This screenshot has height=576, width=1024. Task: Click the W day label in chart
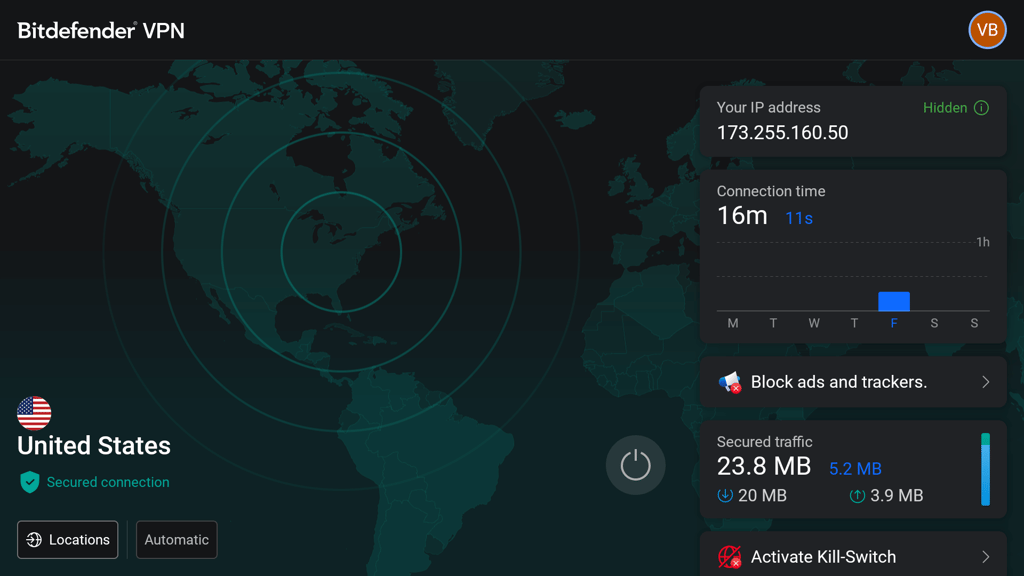(814, 323)
